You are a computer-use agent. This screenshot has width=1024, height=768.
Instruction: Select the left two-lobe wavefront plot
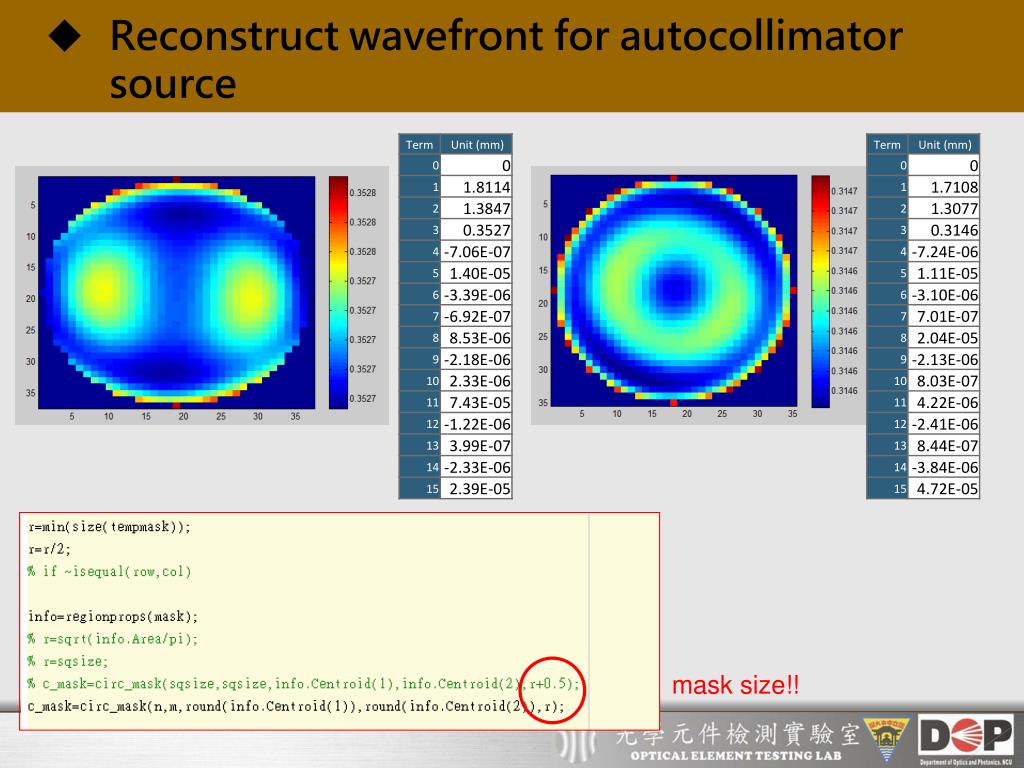176,293
